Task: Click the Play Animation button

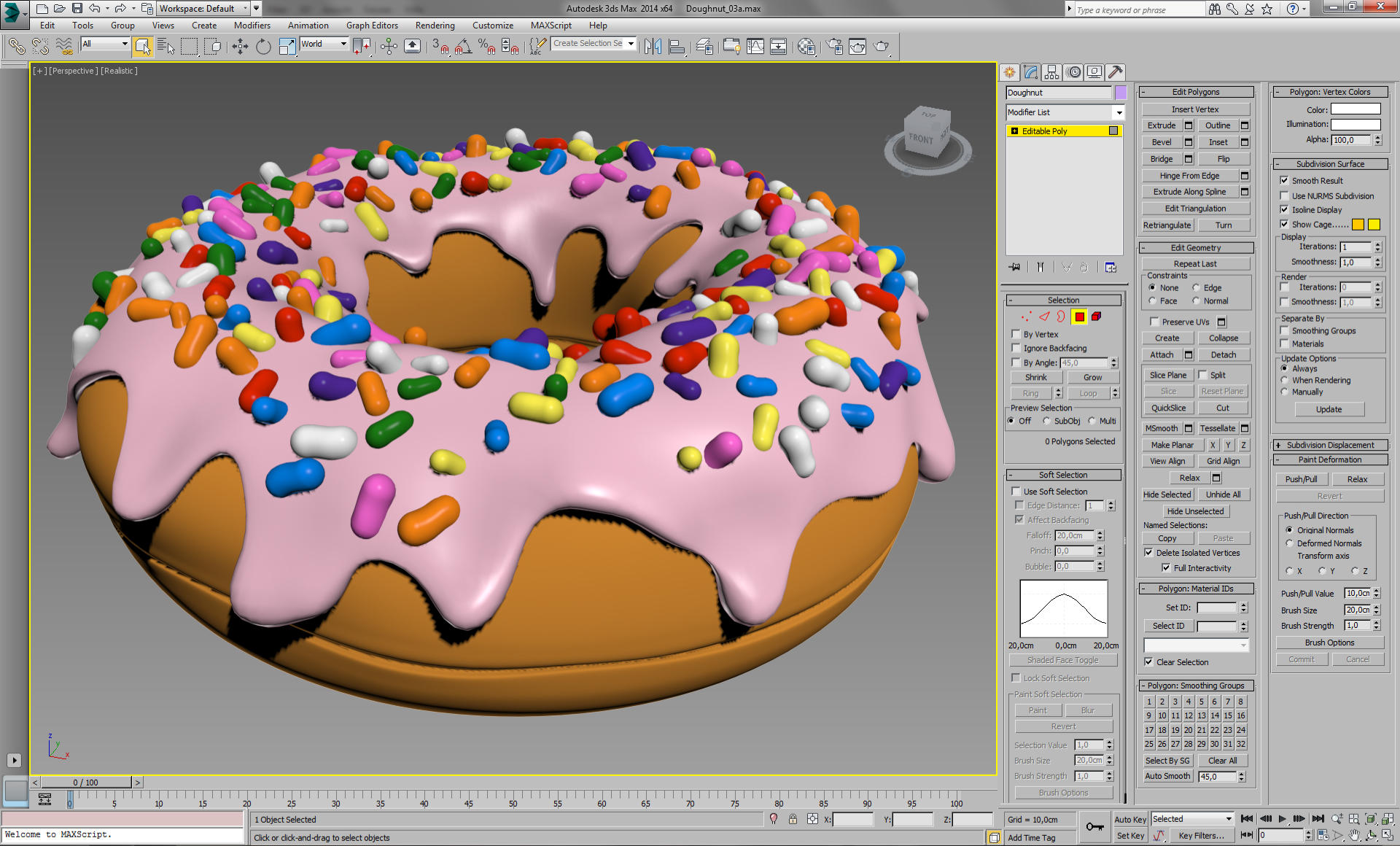Action: pos(1282,819)
